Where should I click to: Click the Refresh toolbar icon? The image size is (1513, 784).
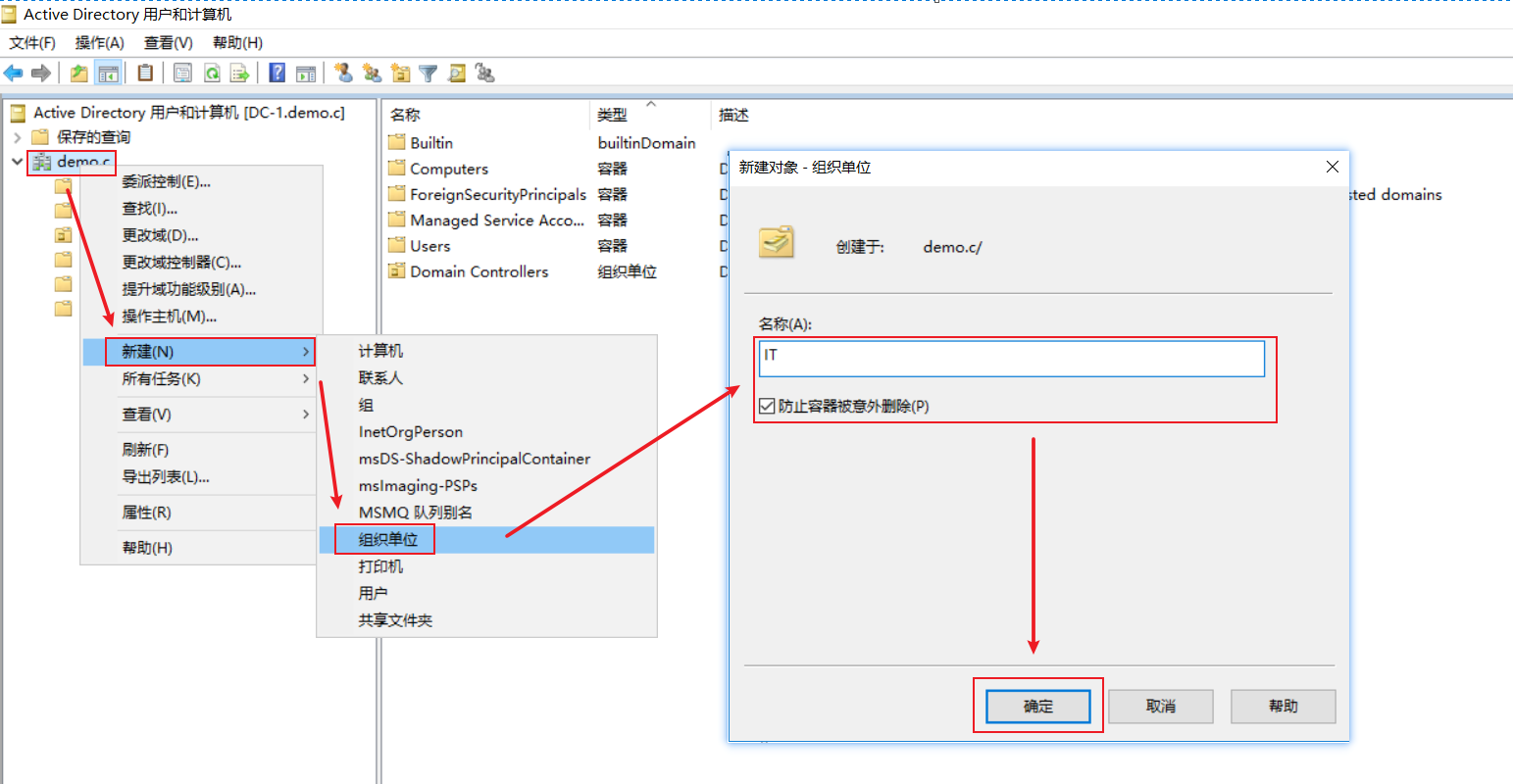212,73
